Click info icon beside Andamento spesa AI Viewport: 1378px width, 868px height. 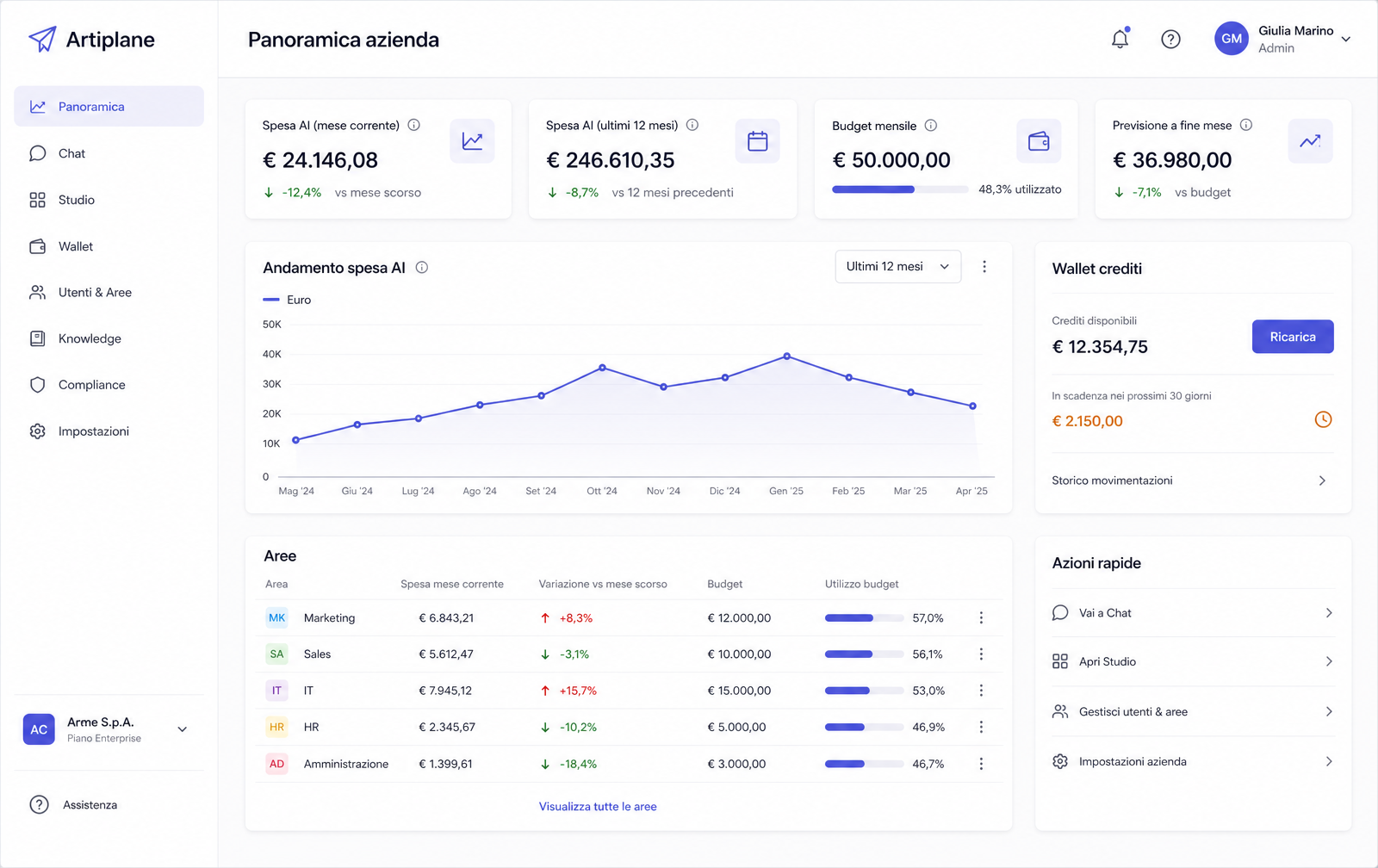pos(422,268)
